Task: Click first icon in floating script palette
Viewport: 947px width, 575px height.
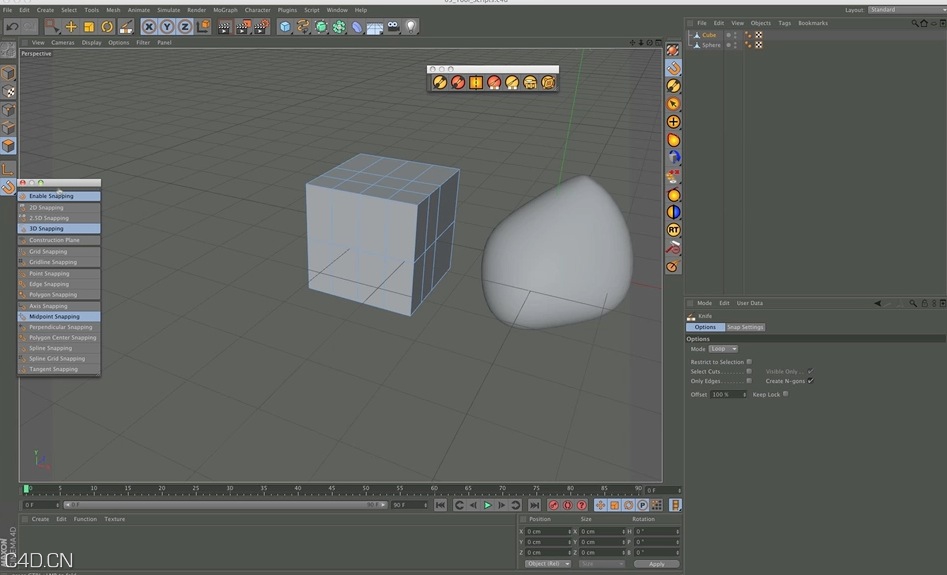Action: (x=440, y=82)
